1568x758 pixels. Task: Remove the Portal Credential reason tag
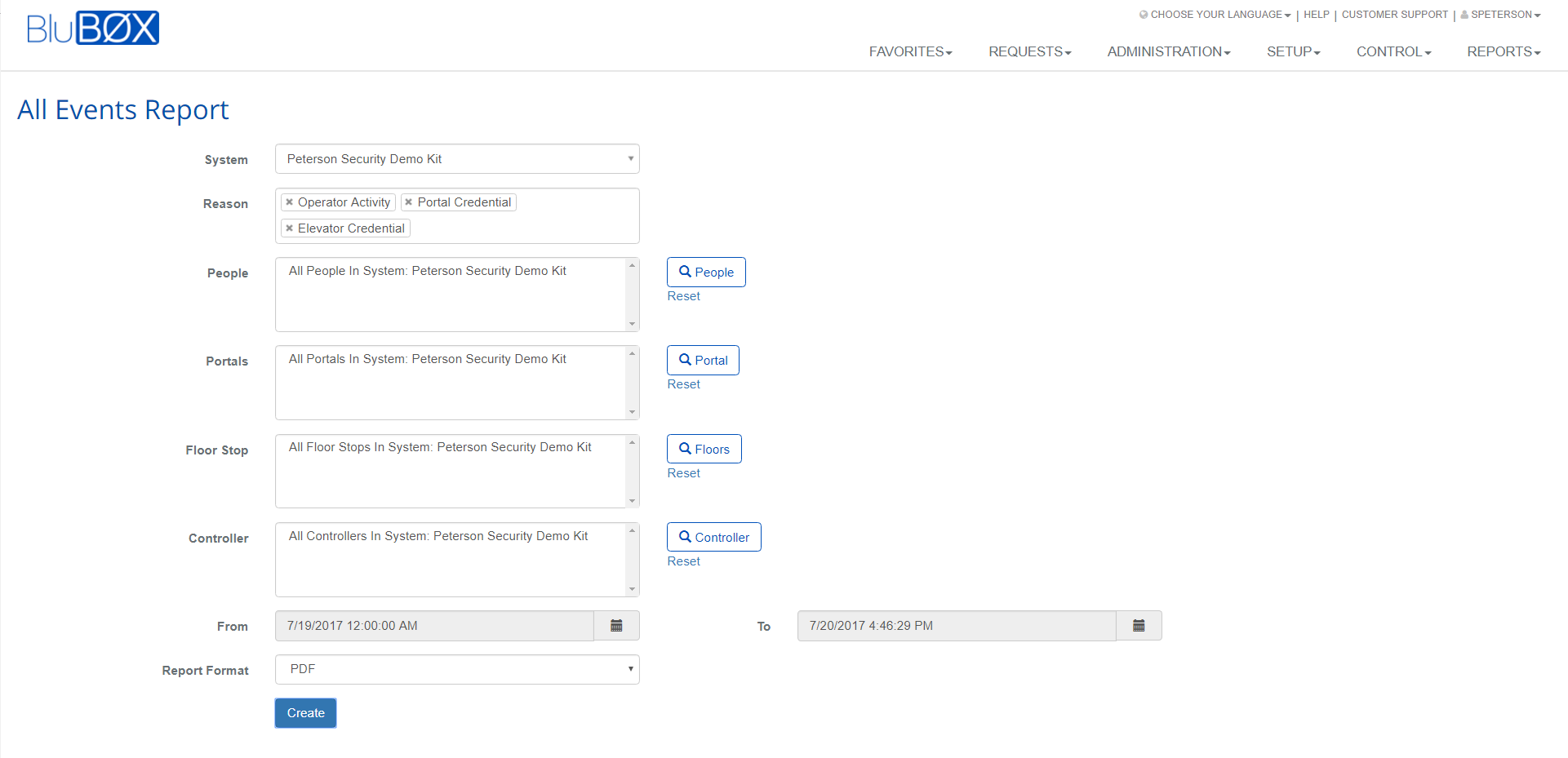409,202
